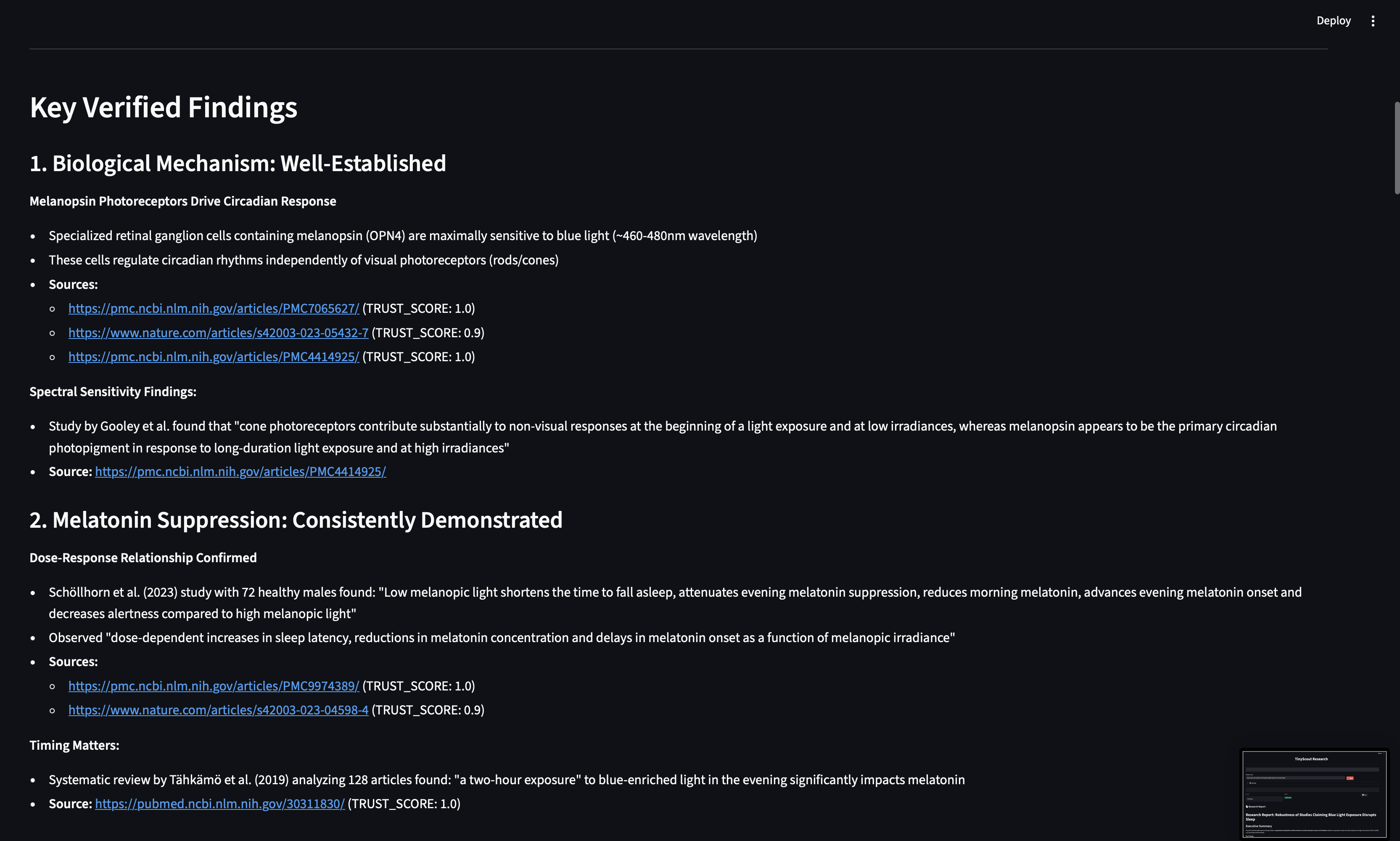Viewport: 1400px width, 841px height.
Task: Click the Schöllhorn et al. (2023) bullet text
Action: pyautogui.click(x=674, y=592)
